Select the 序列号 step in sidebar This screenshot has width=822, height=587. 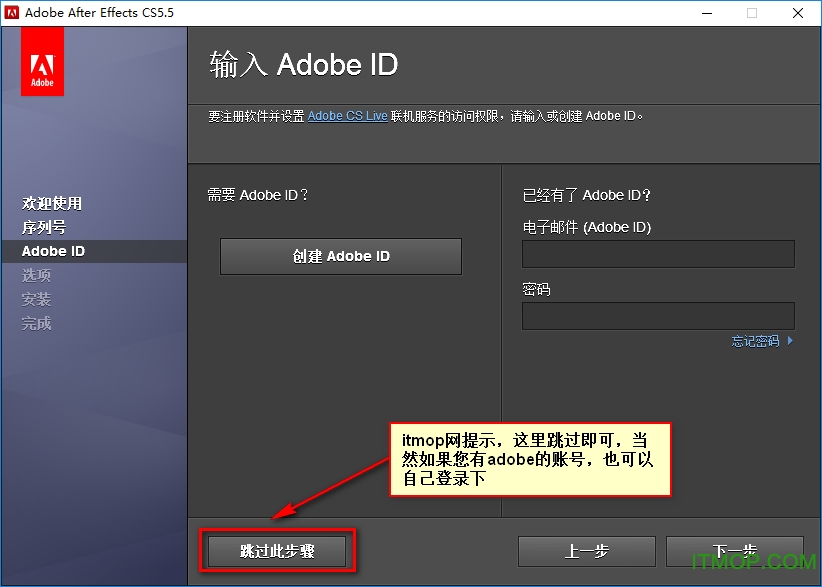51,227
